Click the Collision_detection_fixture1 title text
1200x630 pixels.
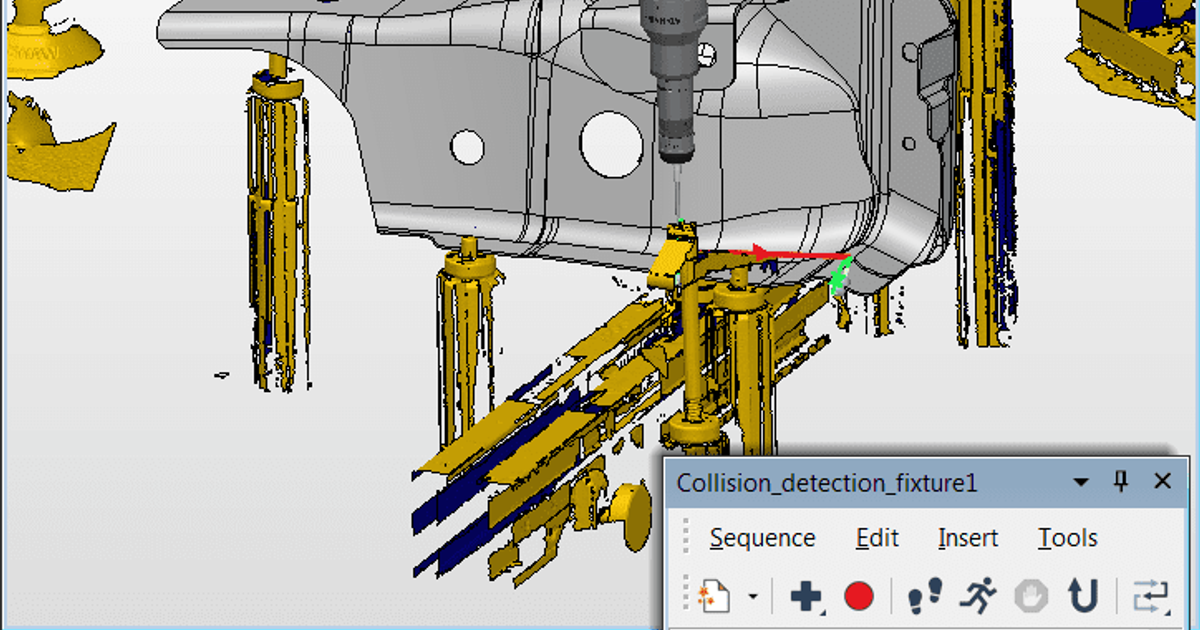point(827,483)
